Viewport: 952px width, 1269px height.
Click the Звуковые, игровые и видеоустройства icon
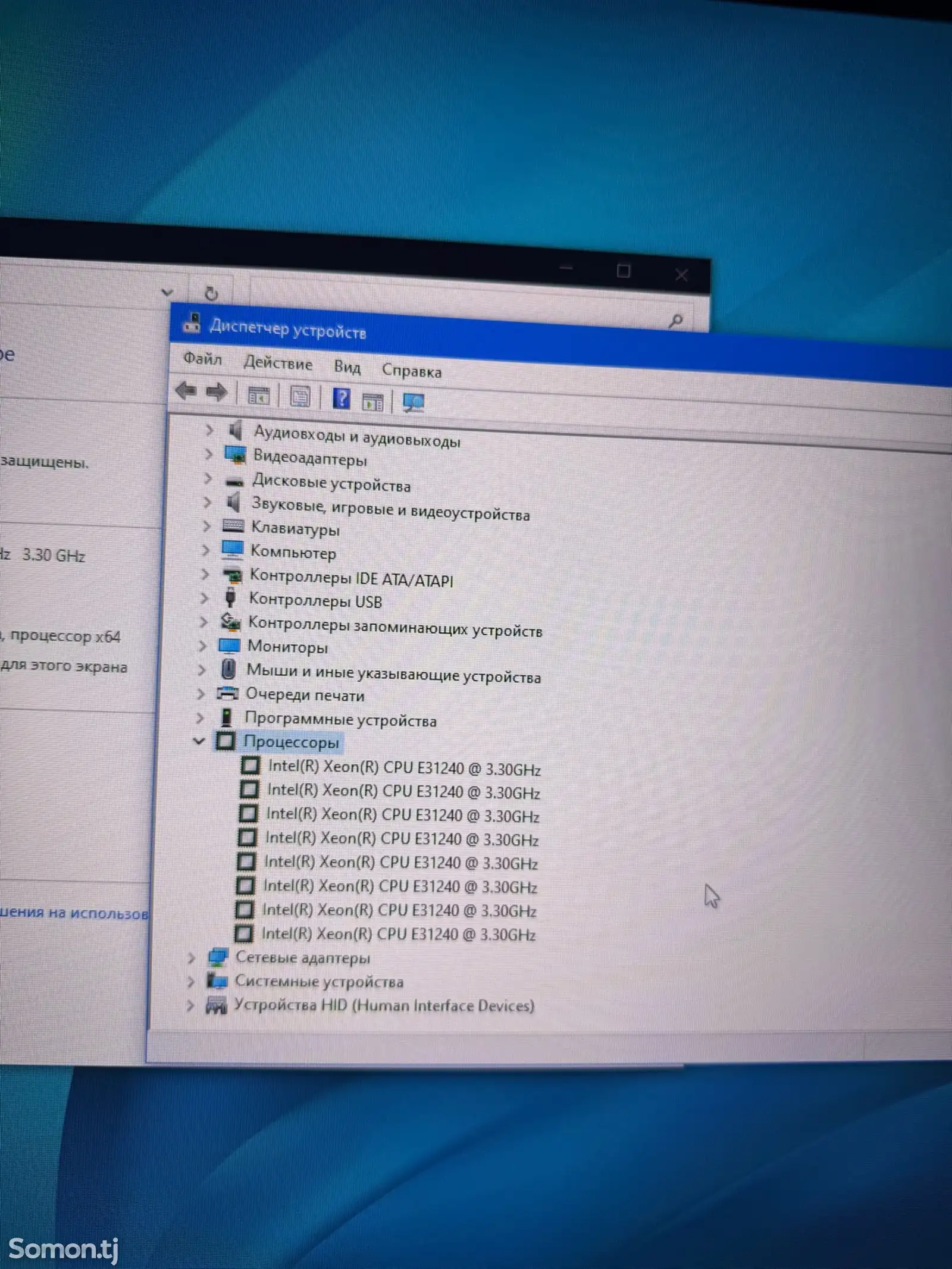(233, 503)
